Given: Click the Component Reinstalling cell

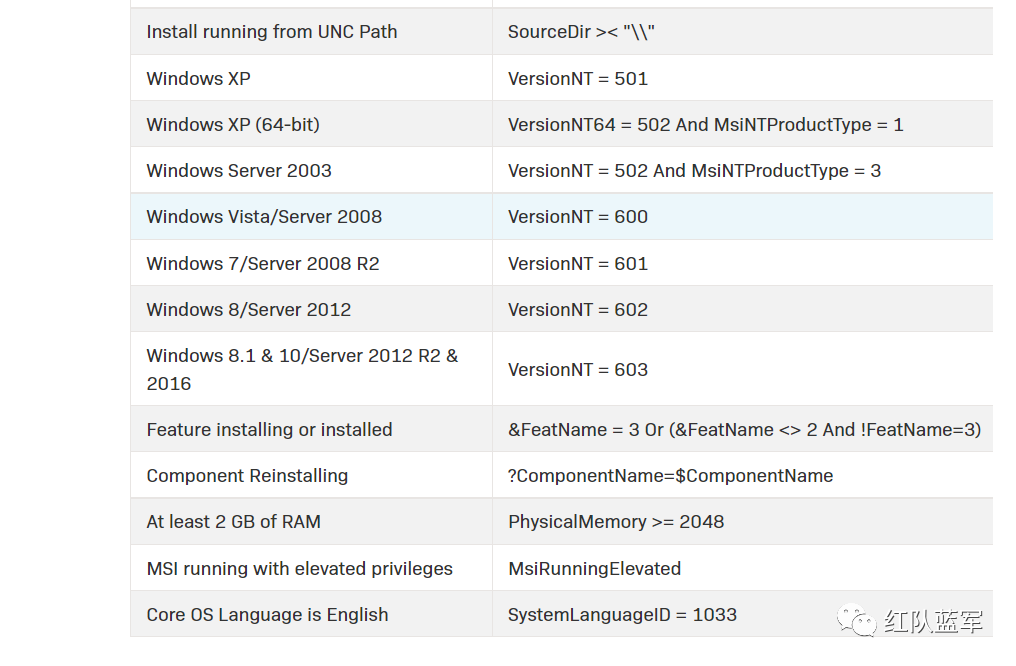Looking at the screenshot, I should (247, 476).
